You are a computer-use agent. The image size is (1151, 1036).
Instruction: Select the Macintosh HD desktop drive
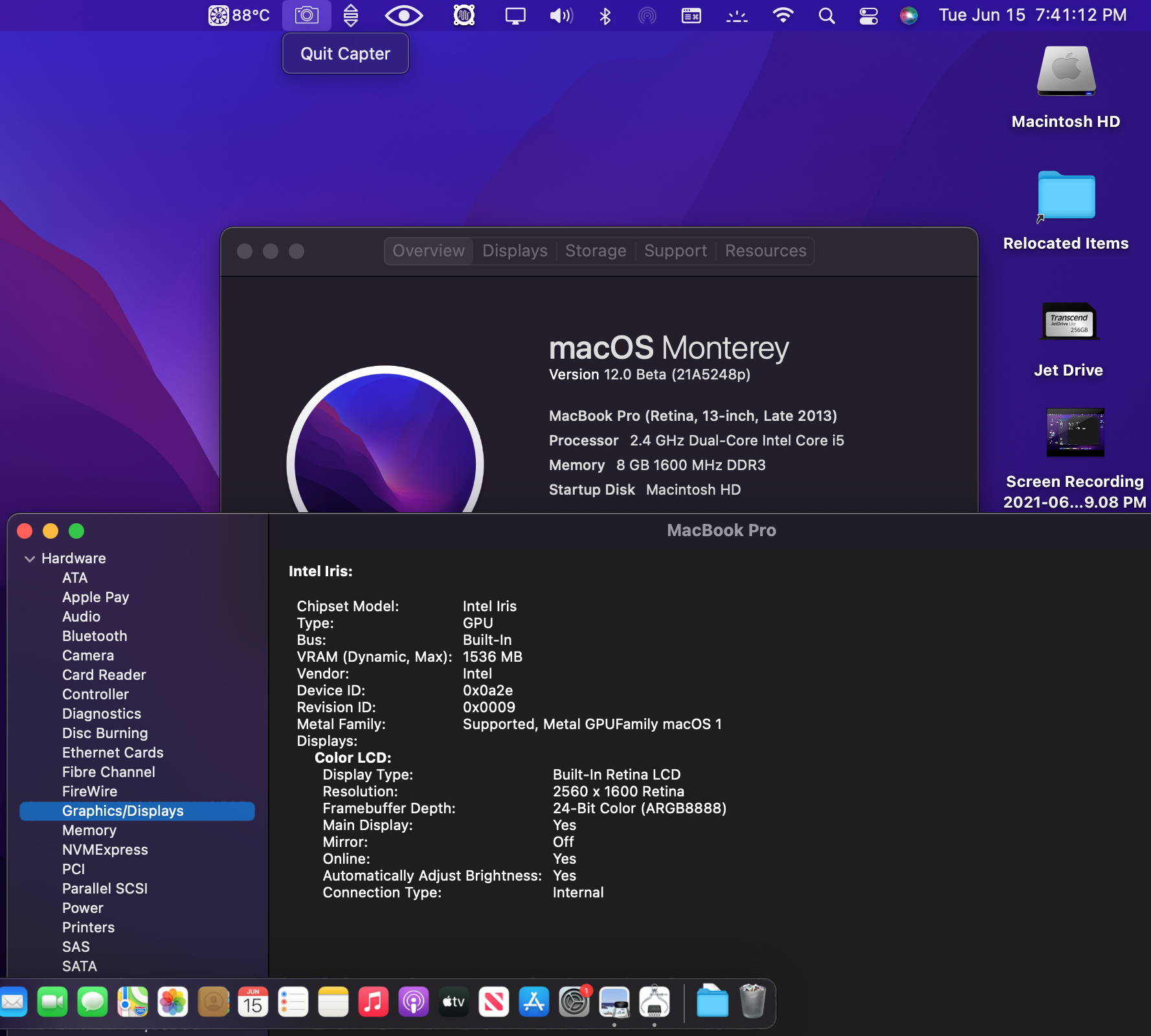1066,71
